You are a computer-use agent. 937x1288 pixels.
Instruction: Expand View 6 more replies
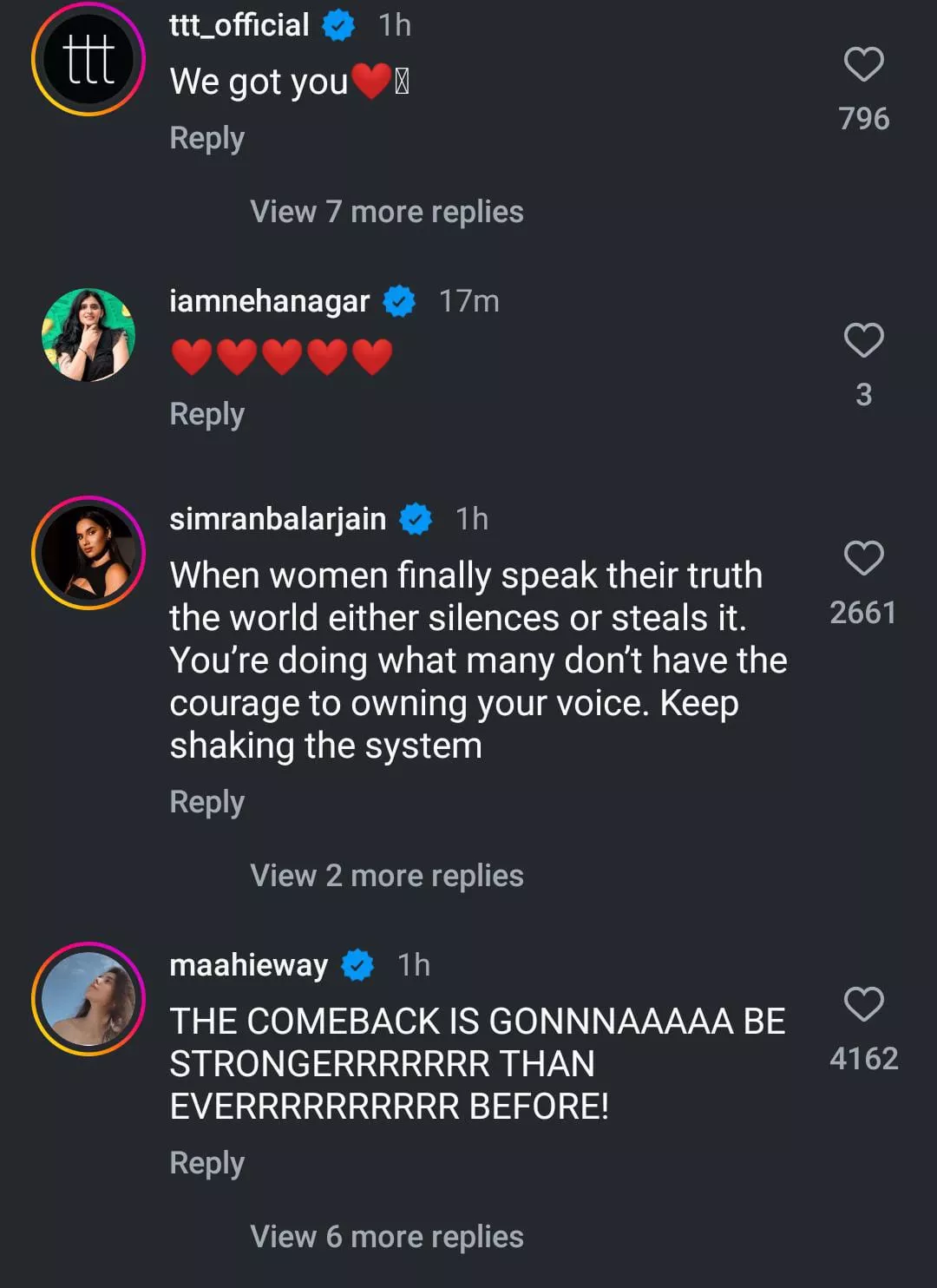pyautogui.click(x=386, y=1237)
